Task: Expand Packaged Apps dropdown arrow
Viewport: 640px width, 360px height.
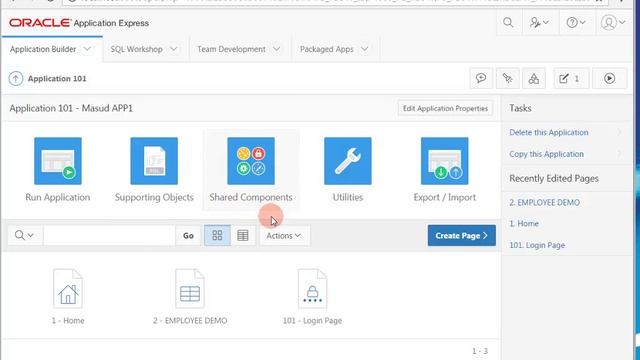Action: (x=364, y=49)
